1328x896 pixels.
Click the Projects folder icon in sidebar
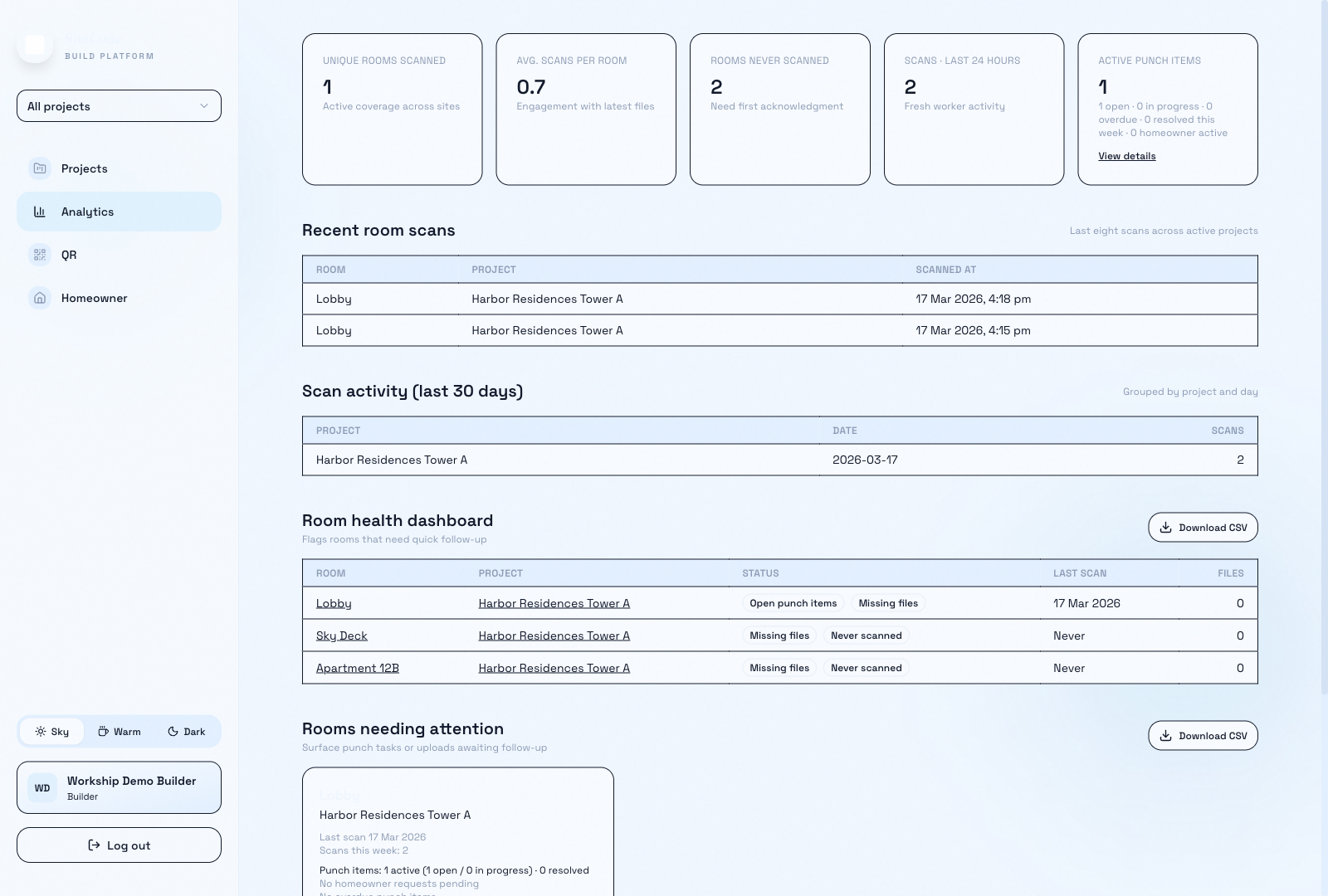pos(40,168)
